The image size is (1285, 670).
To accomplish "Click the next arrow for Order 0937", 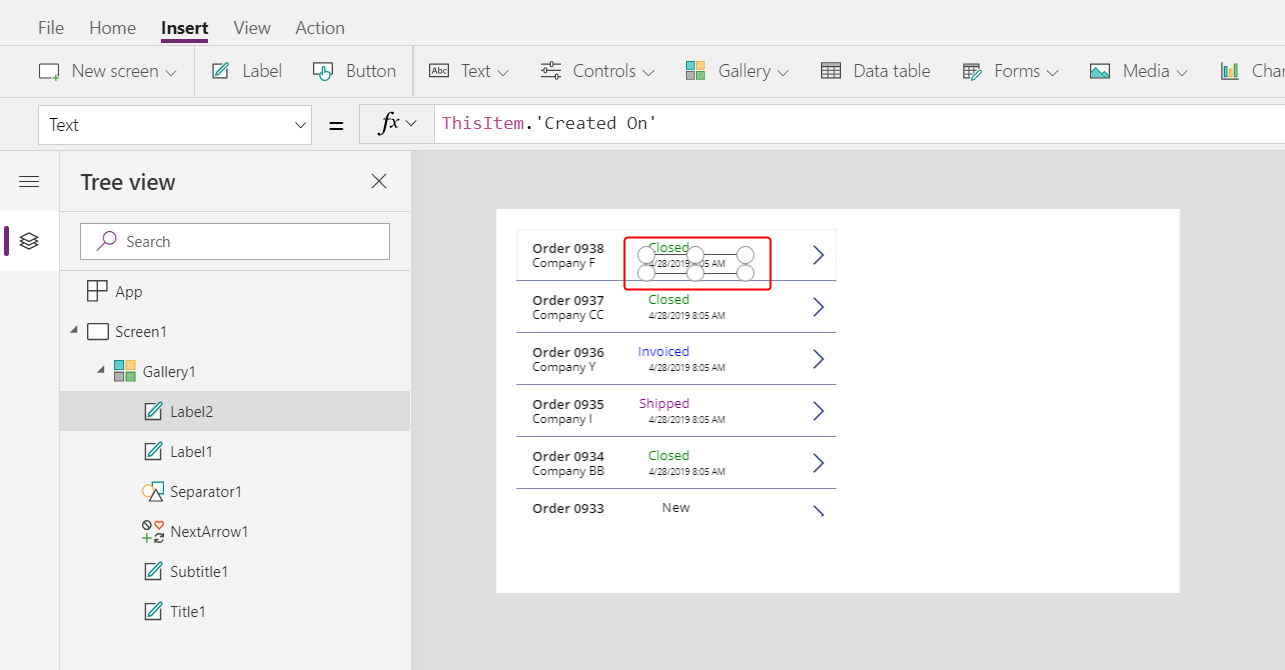I will 818,307.
